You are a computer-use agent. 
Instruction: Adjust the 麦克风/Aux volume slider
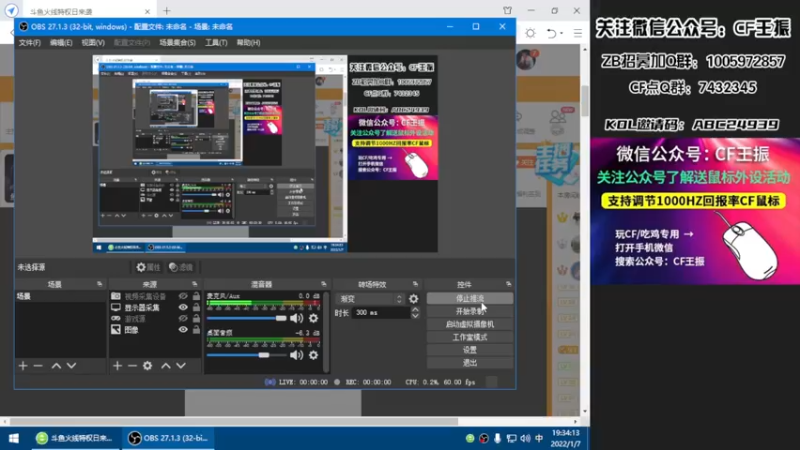[247, 318]
